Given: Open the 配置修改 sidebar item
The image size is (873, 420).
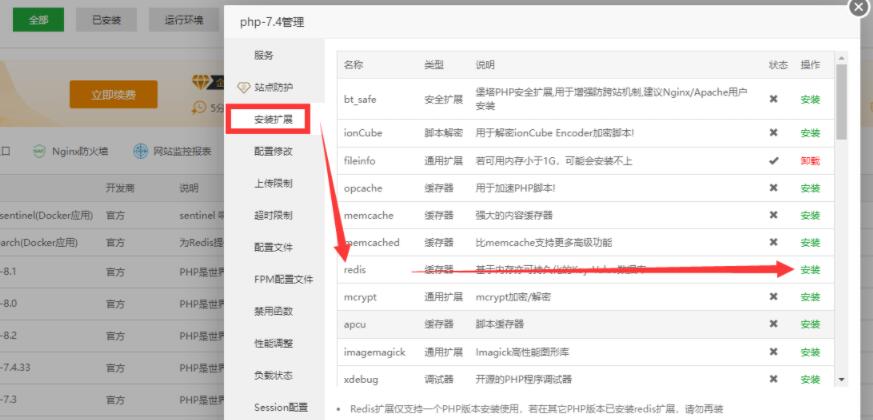Looking at the screenshot, I should coord(273,151).
